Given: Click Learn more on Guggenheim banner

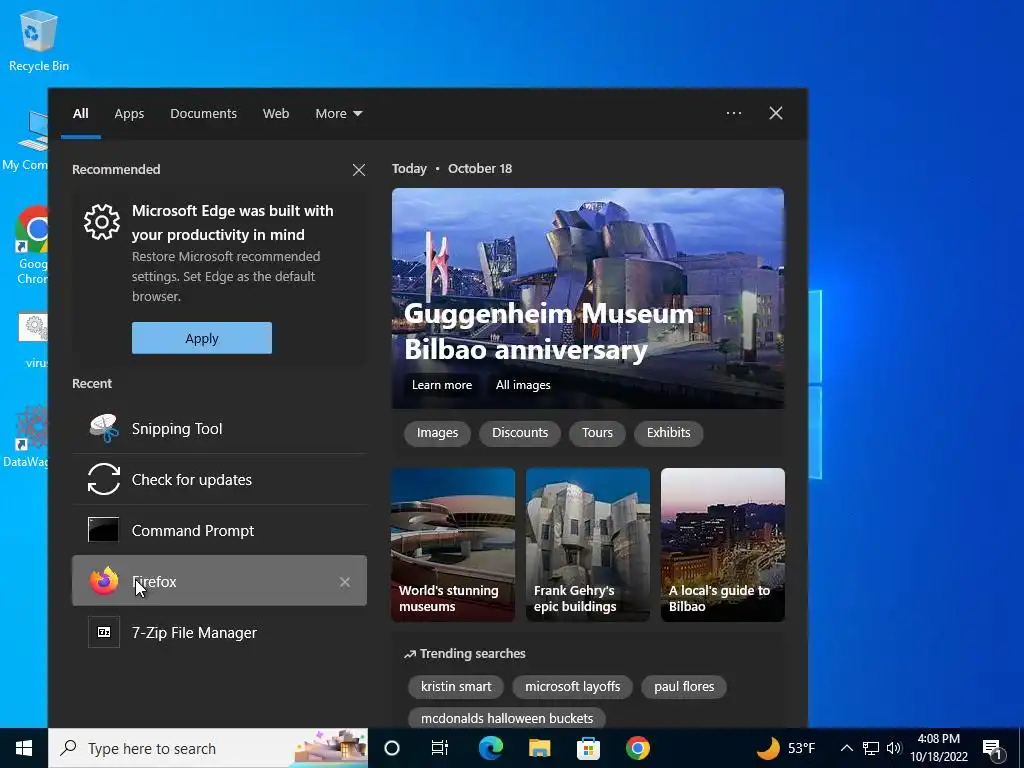Looking at the screenshot, I should point(441,385).
